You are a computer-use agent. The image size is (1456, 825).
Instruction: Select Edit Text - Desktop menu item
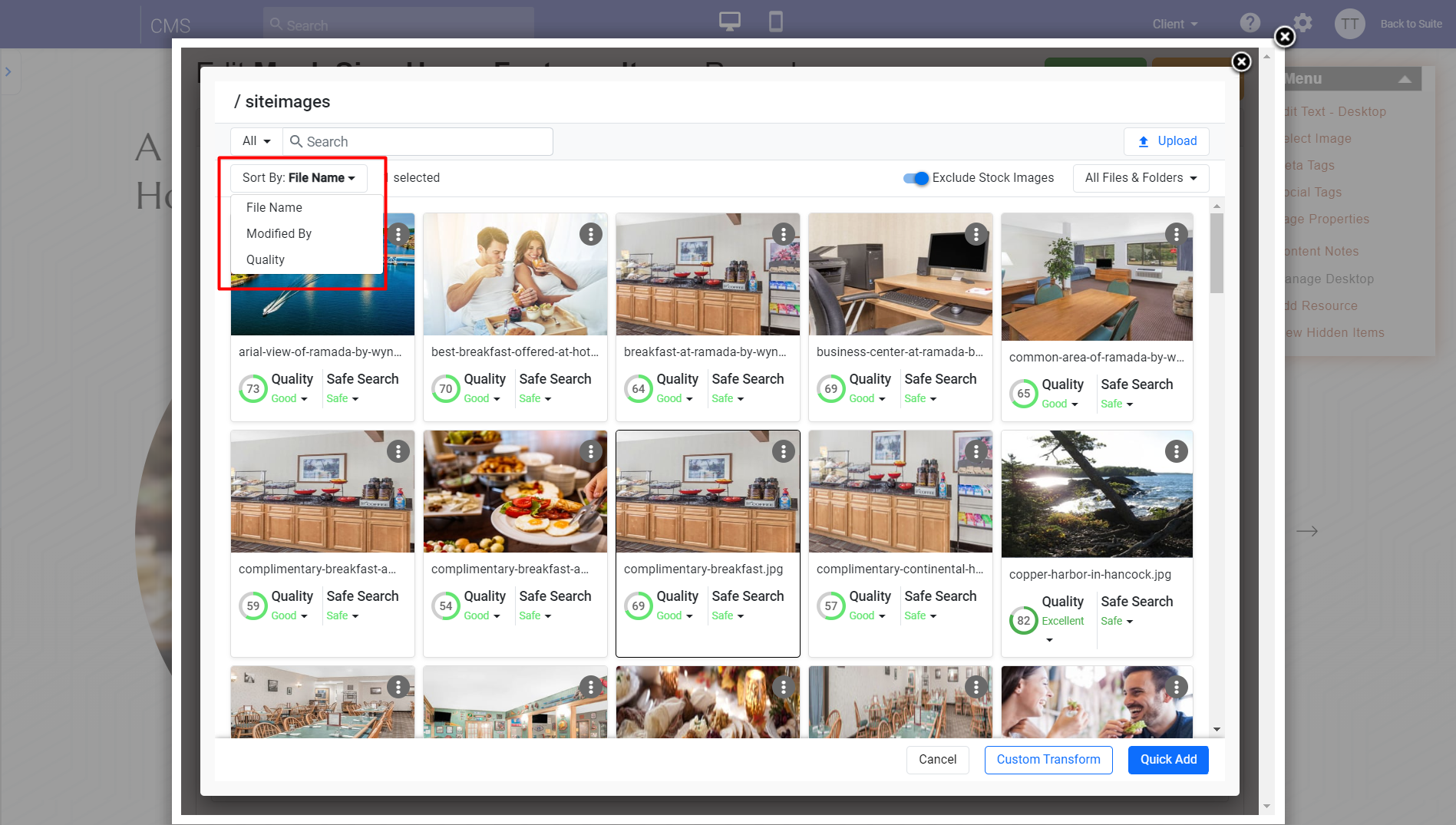pos(1335,111)
